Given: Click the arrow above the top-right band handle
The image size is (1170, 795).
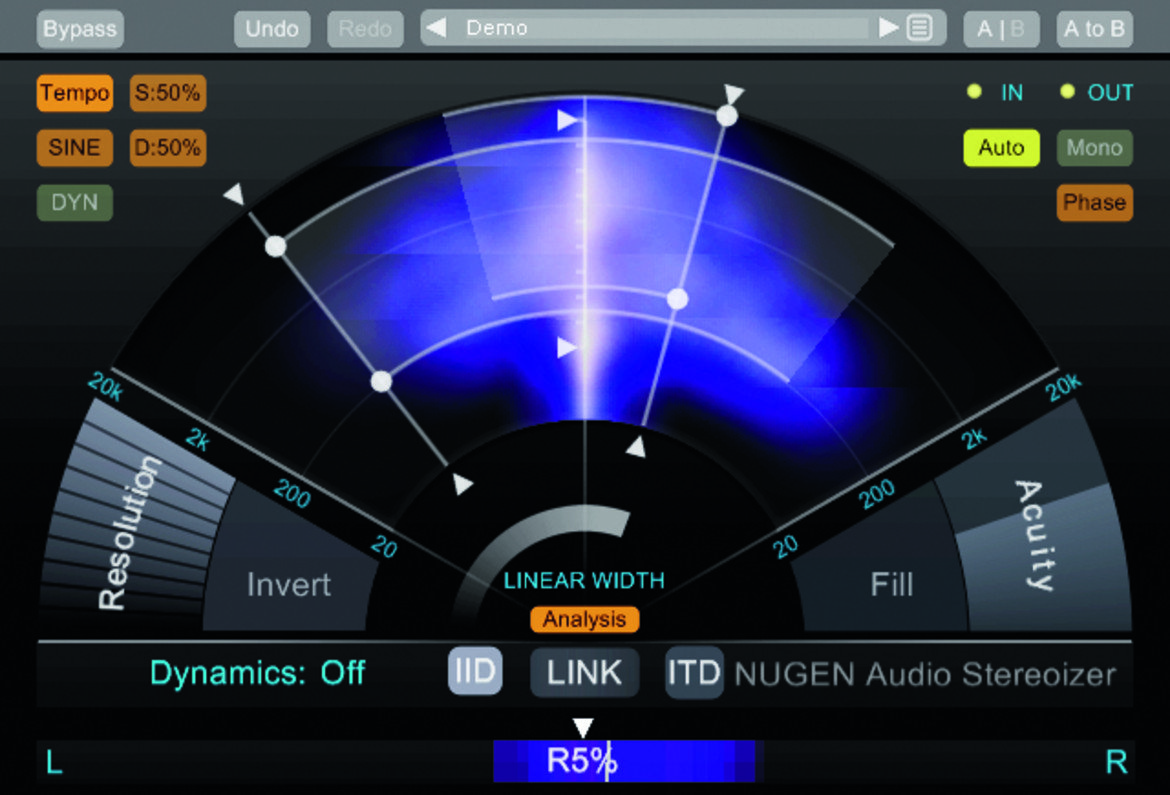Looking at the screenshot, I should (x=733, y=93).
